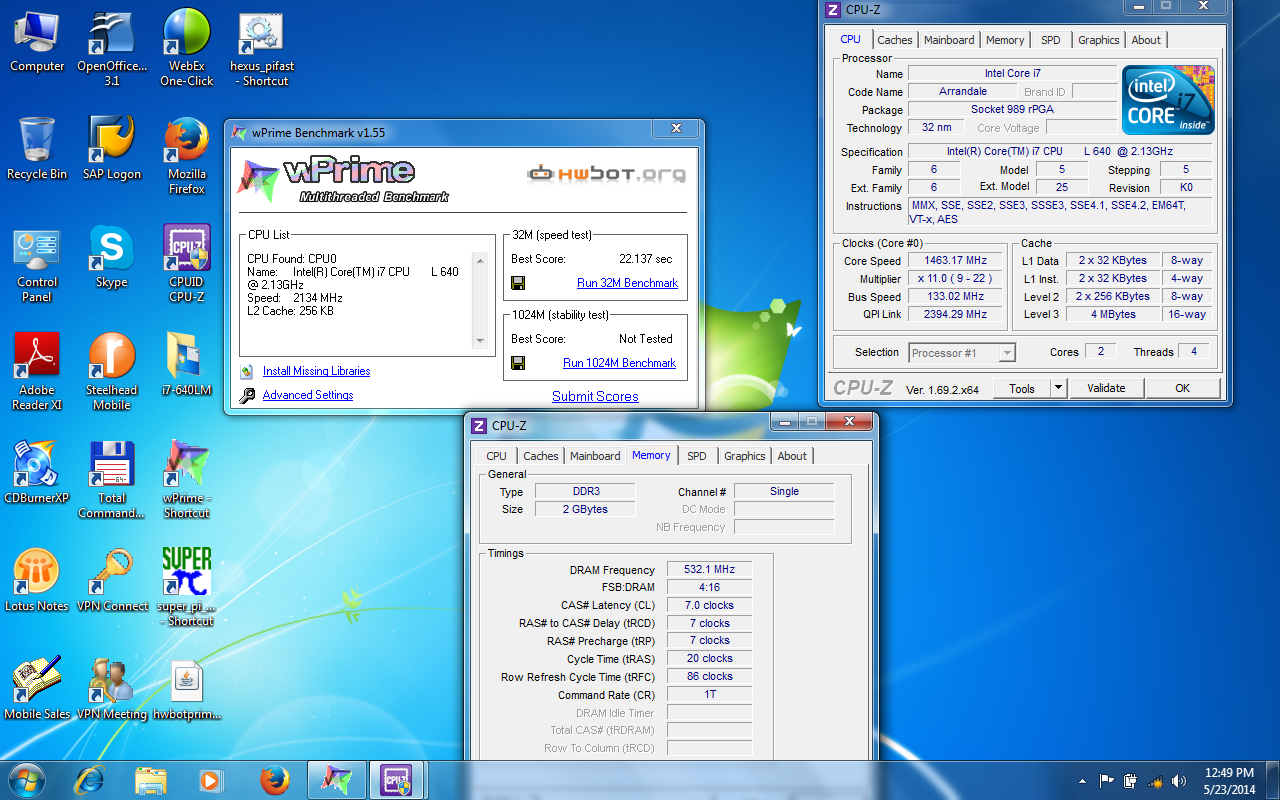Open the WebEx One-Click desktop icon
The width and height of the screenshot is (1280, 800).
[x=187, y=48]
